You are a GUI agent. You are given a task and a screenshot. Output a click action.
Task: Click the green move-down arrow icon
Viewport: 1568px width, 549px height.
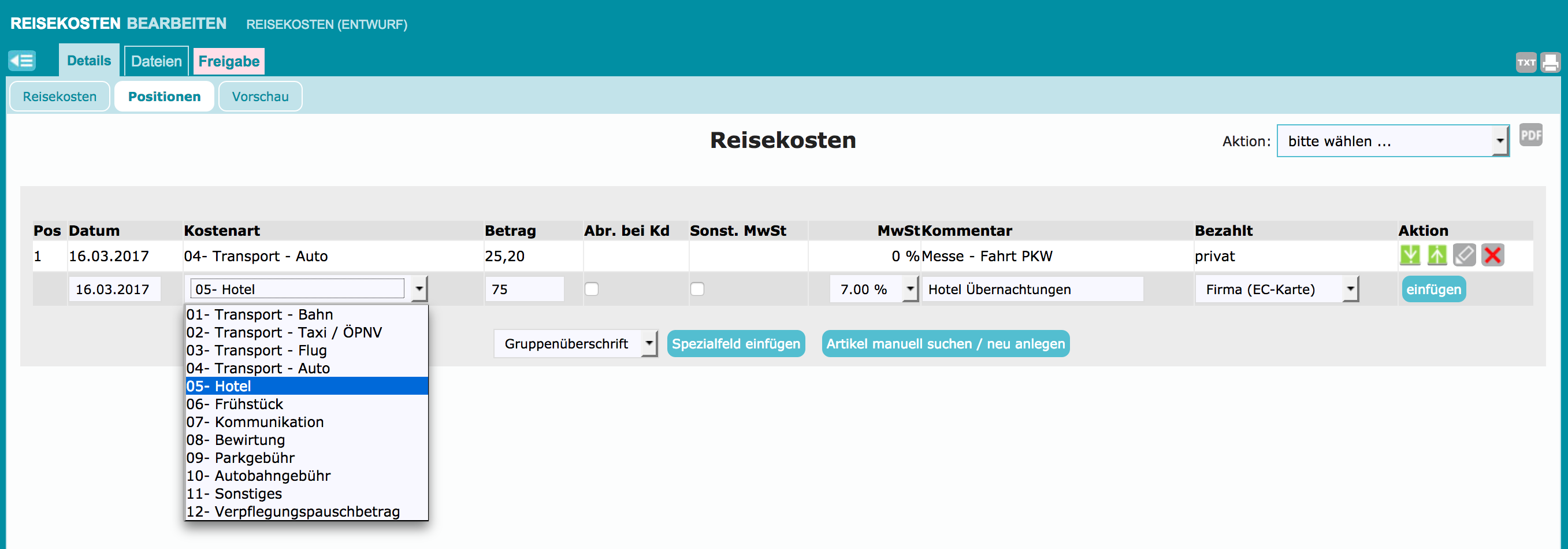point(1410,255)
